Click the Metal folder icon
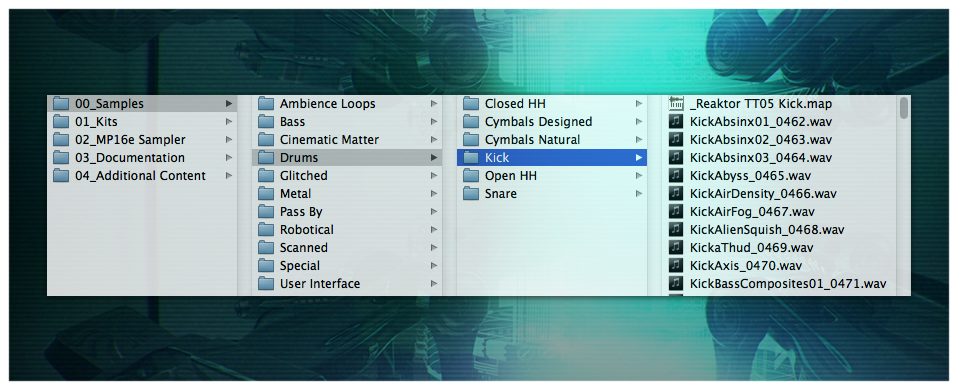The width and height of the screenshot is (958, 390). [x=266, y=194]
